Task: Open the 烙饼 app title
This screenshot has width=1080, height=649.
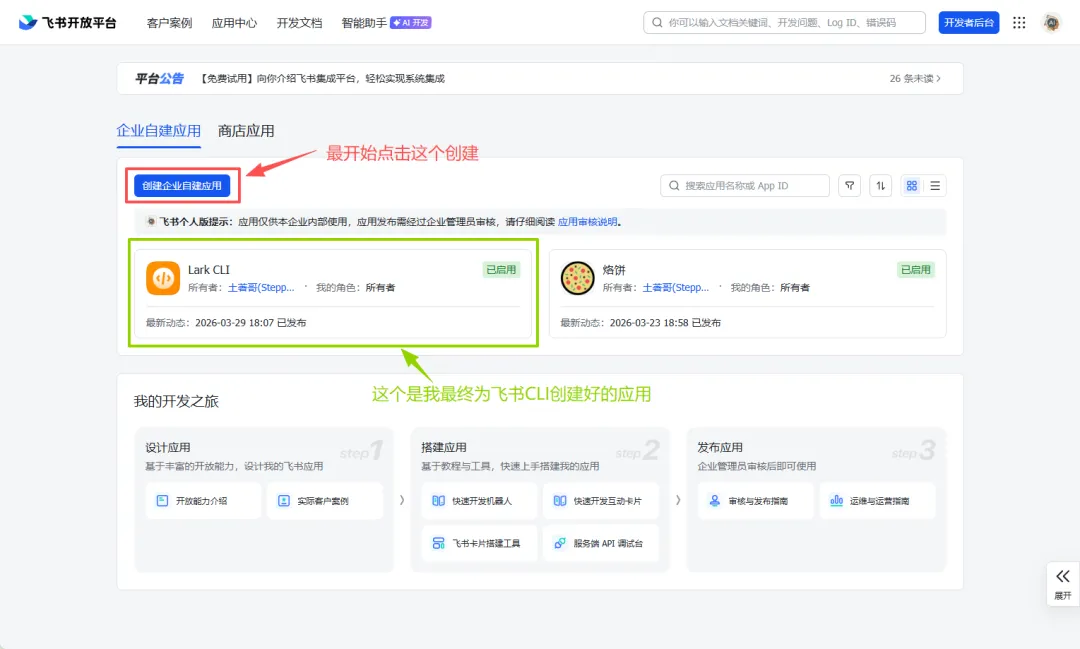Action: (614, 269)
